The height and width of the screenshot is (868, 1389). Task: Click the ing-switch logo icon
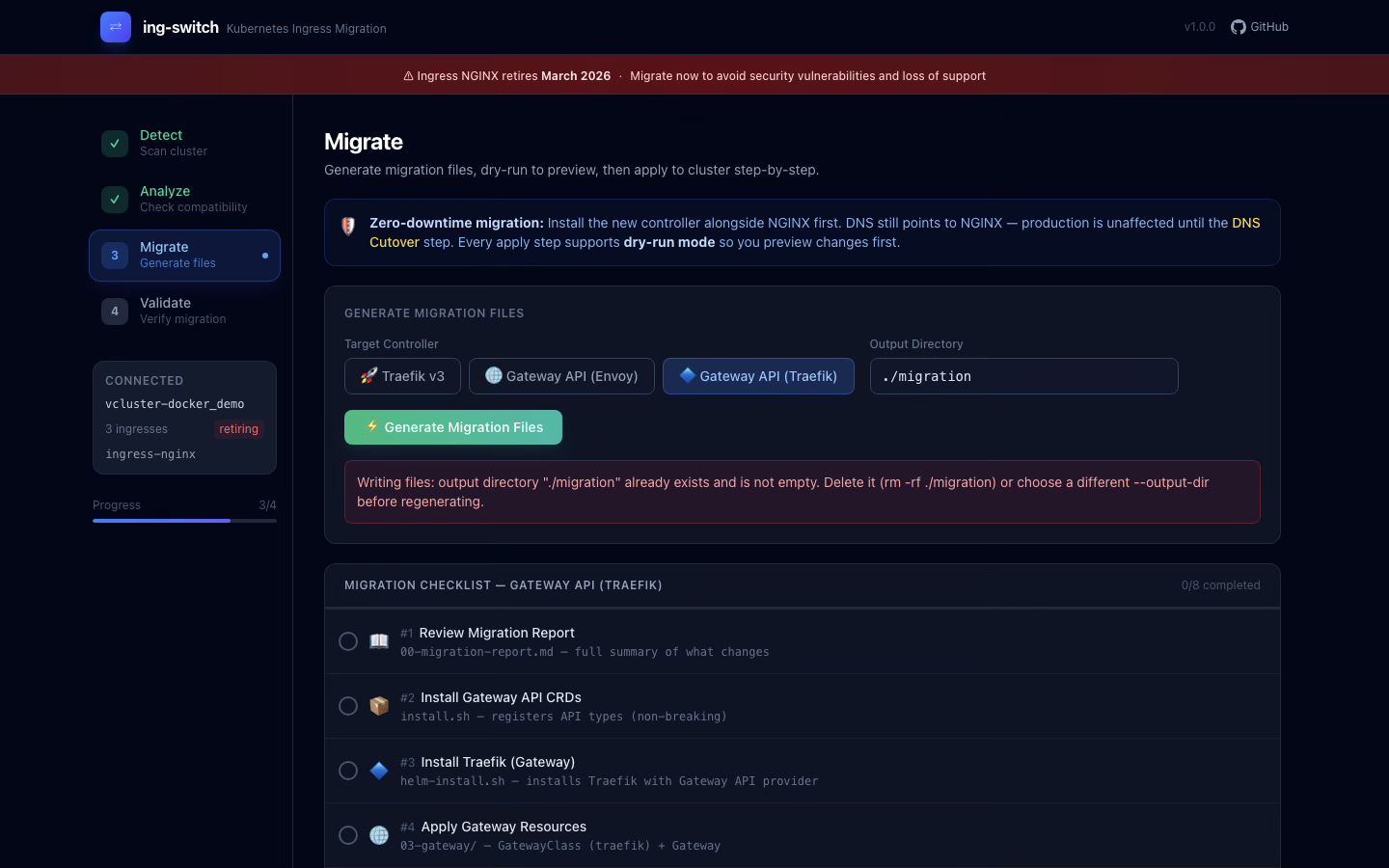click(116, 27)
